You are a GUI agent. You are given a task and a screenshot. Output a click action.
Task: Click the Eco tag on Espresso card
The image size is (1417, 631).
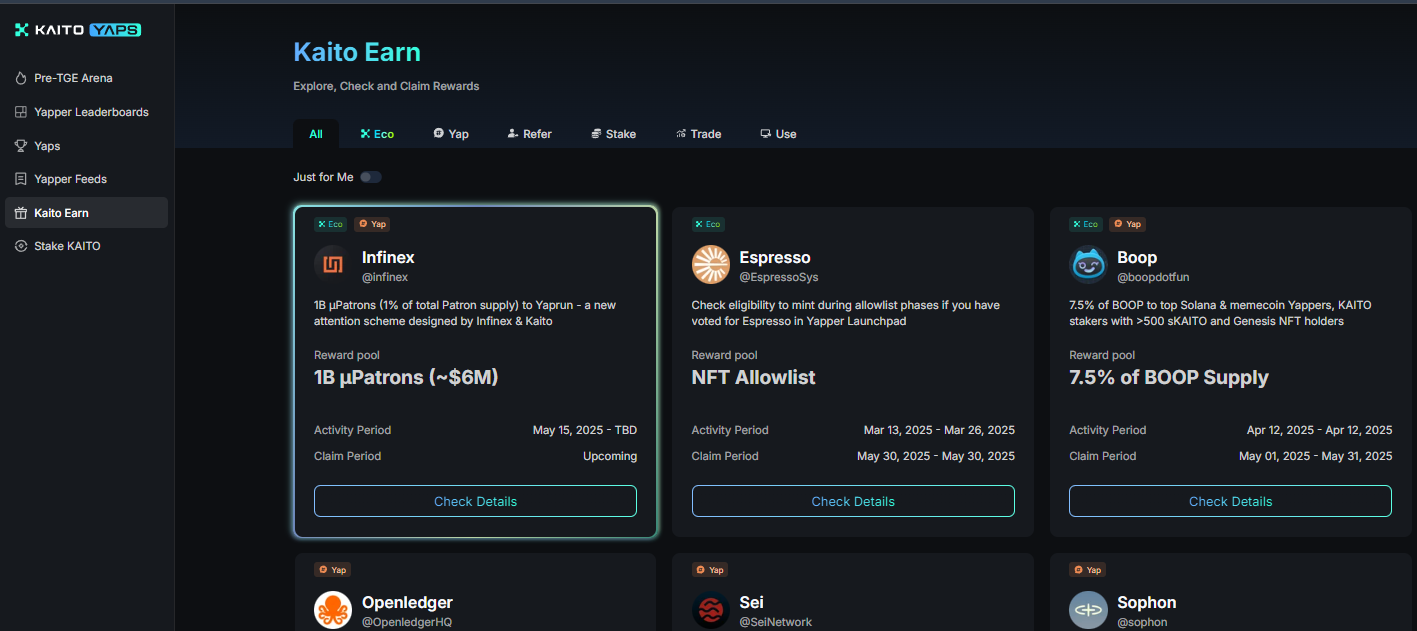708,224
